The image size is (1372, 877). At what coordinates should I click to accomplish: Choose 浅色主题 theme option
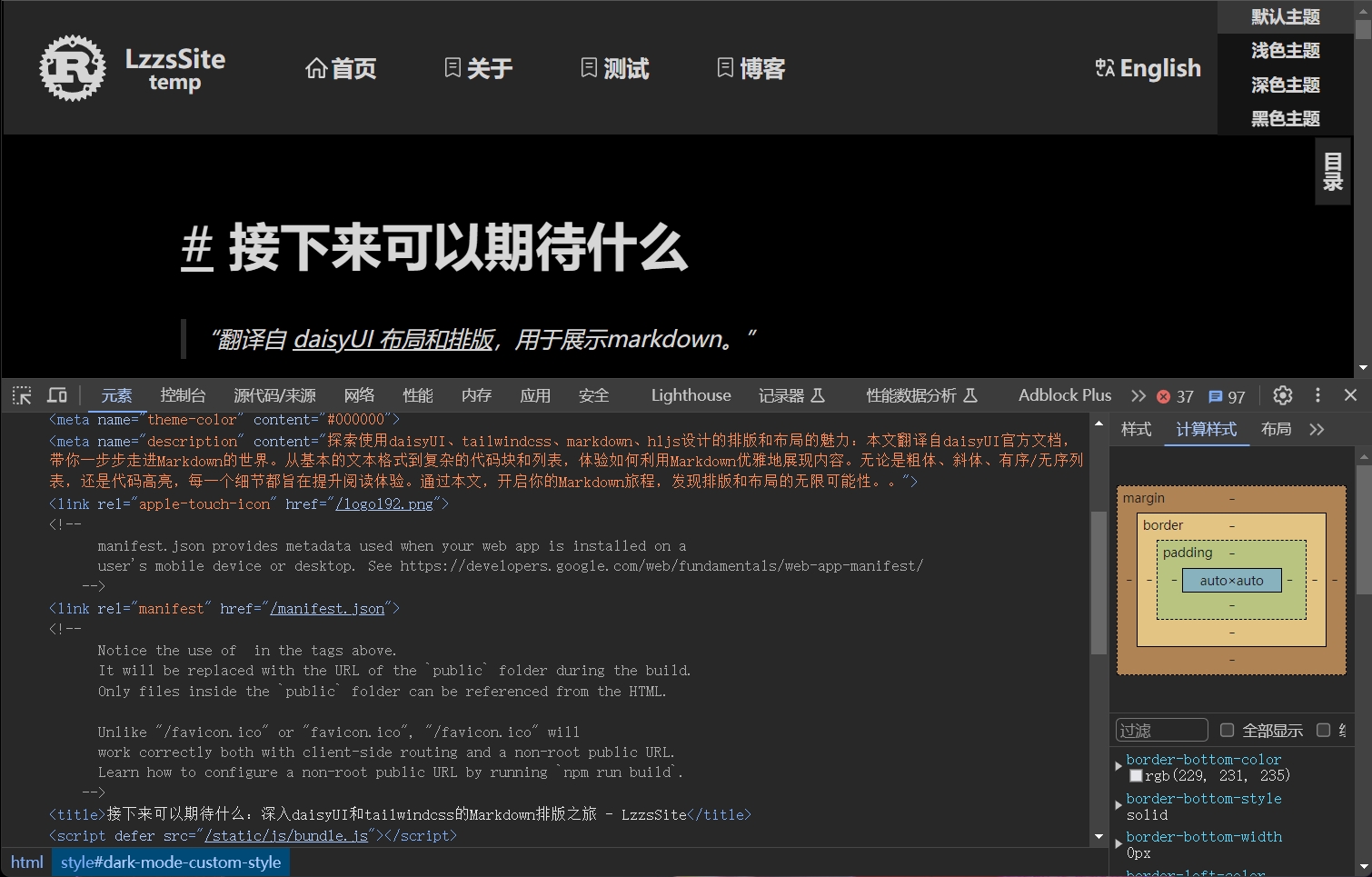click(1285, 51)
